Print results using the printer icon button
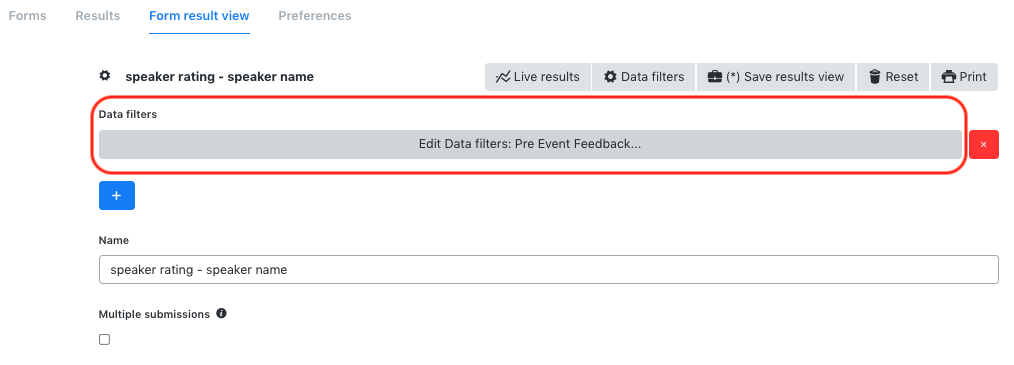This screenshot has width=1014, height=365. click(x=964, y=77)
